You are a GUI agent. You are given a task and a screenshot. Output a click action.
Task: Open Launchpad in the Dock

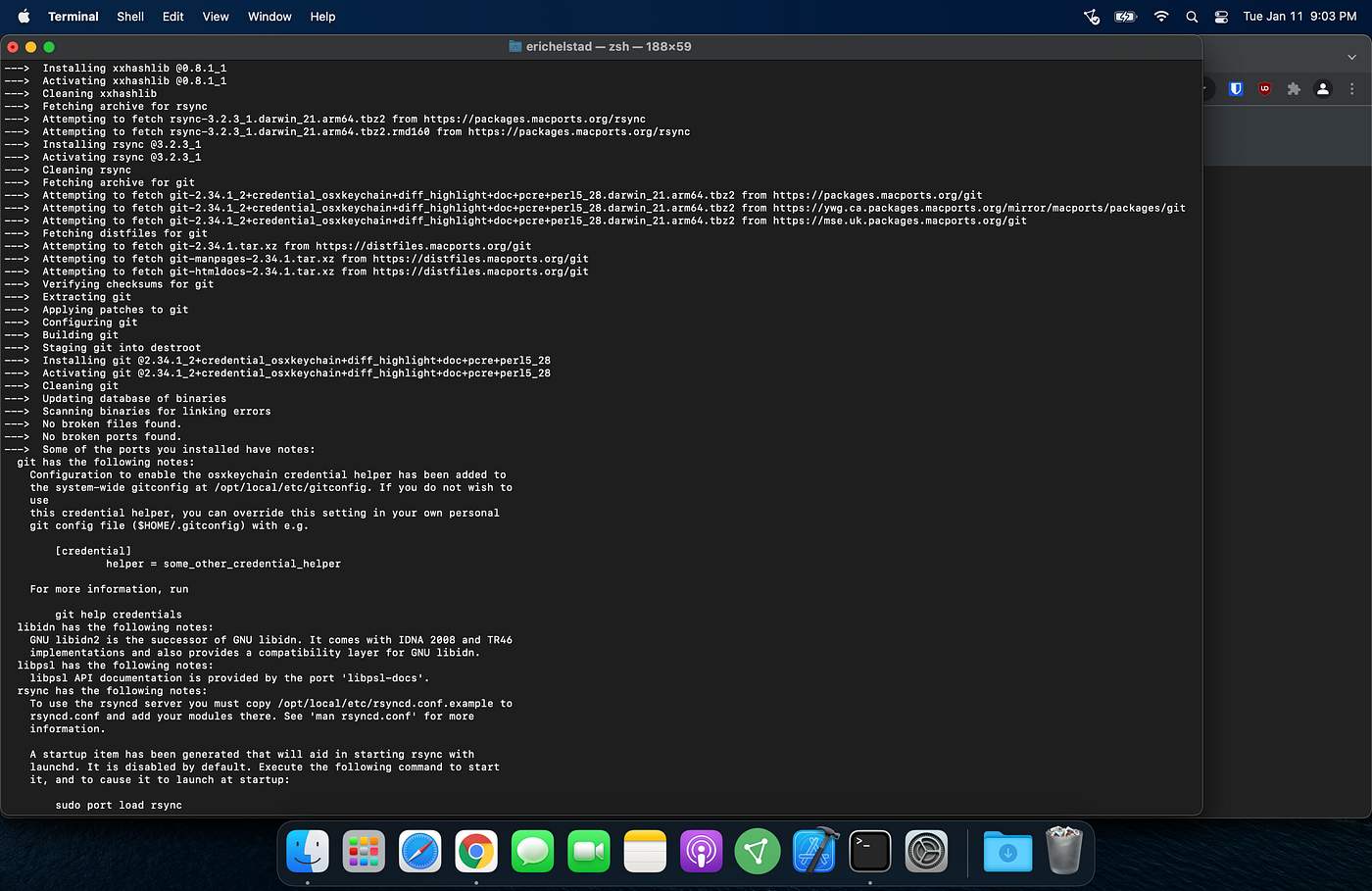[364, 851]
